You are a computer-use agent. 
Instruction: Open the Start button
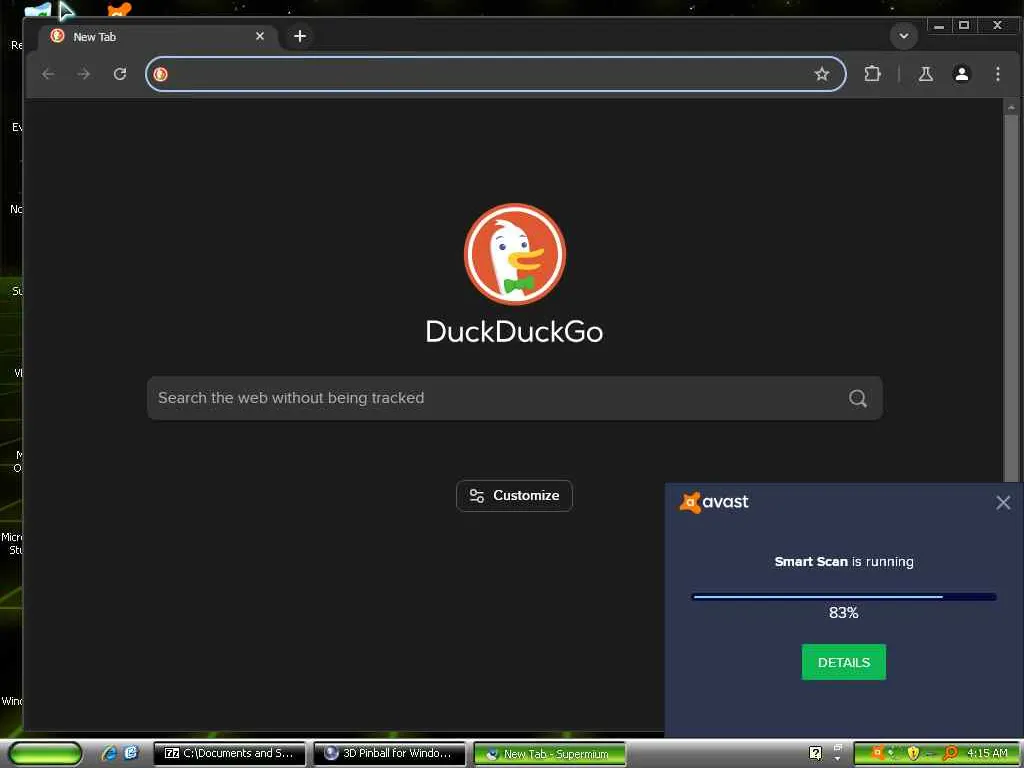tap(45, 754)
